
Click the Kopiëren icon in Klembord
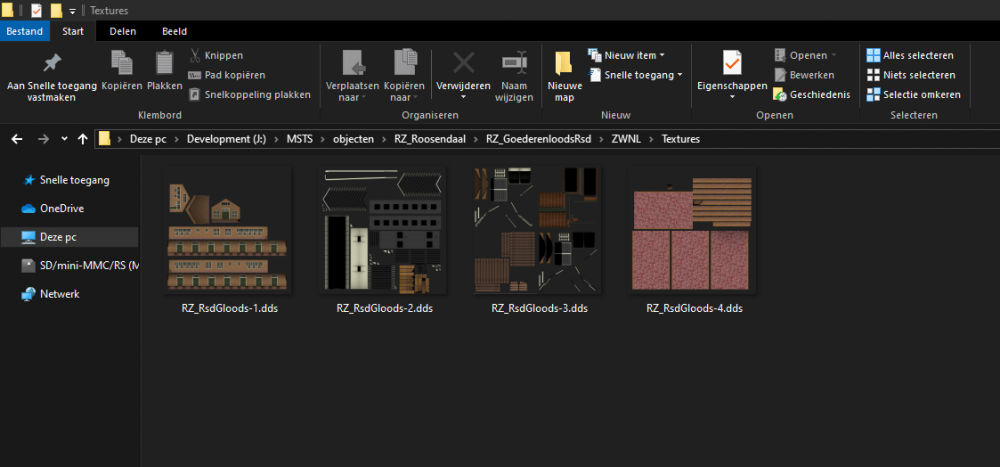pyautogui.click(x=121, y=65)
